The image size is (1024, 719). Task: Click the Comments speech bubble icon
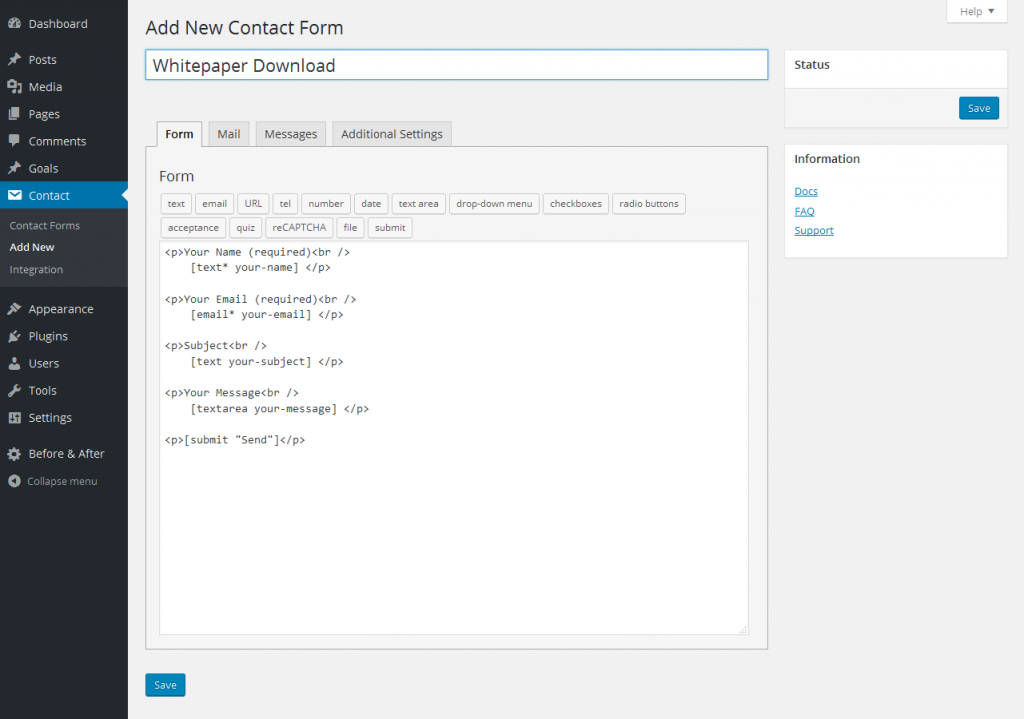pos(14,141)
